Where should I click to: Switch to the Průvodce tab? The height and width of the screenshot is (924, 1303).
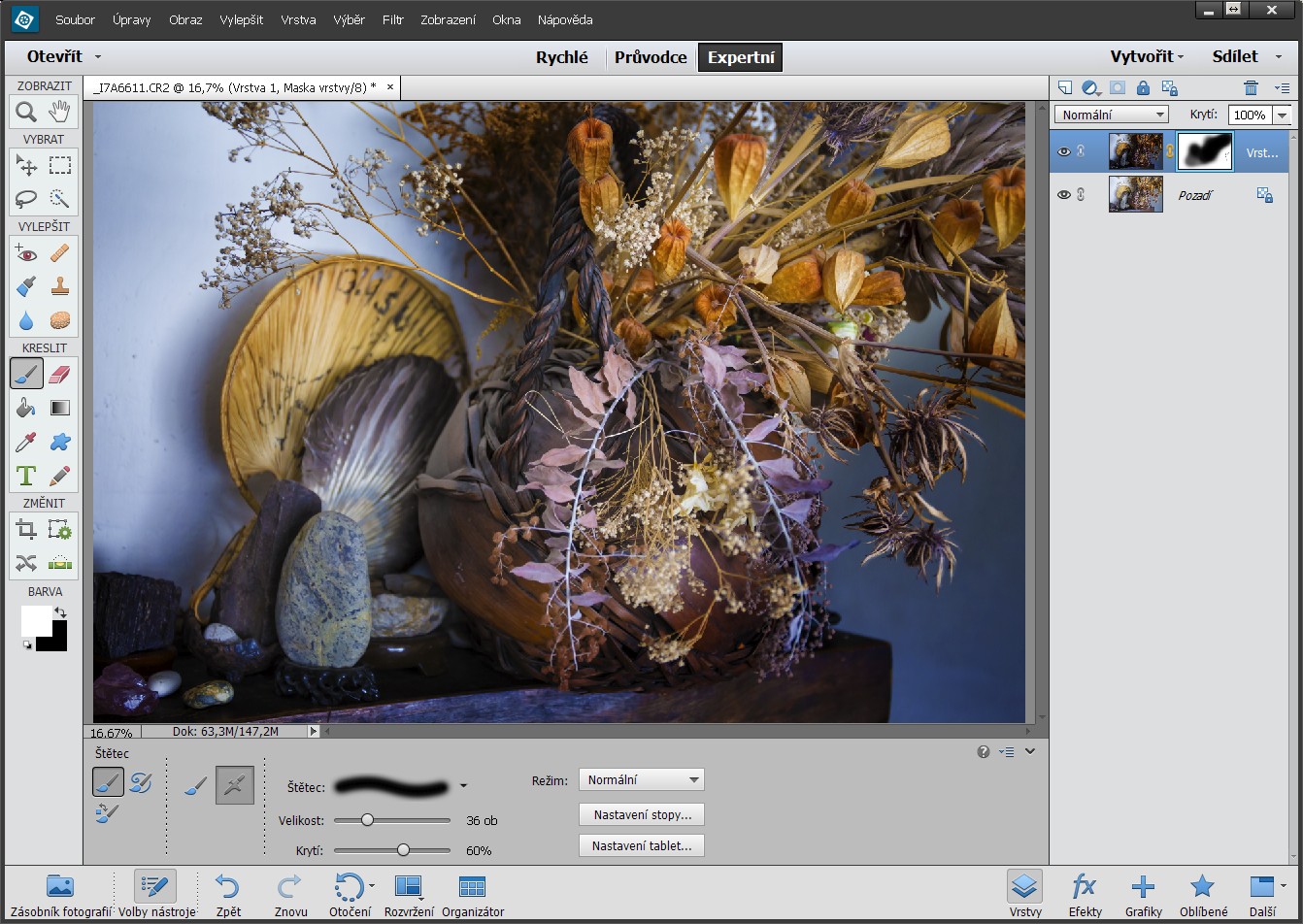tap(650, 57)
